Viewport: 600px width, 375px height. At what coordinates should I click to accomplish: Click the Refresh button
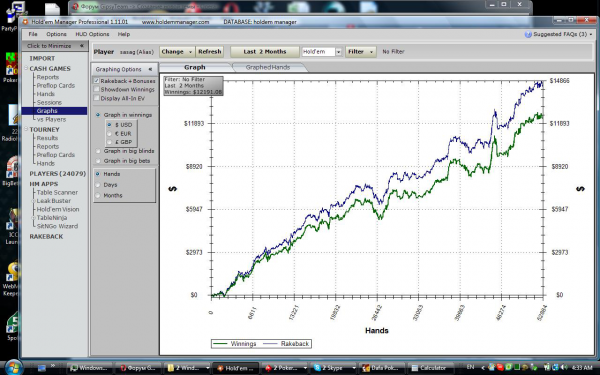coord(210,52)
